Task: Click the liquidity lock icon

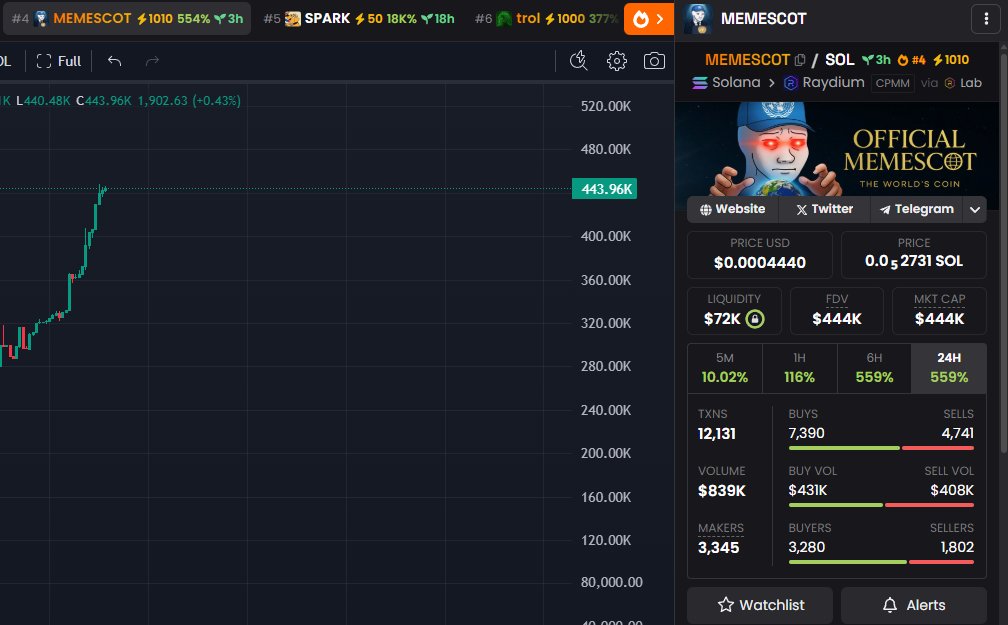Action: pos(755,319)
